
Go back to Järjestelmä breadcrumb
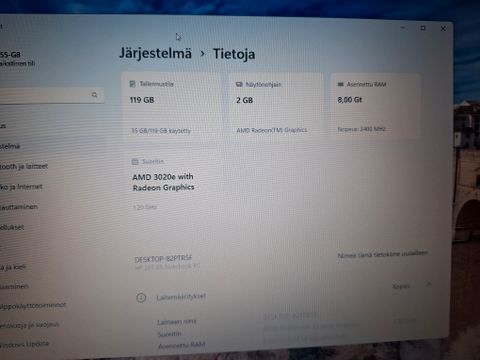tap(156, 53)
